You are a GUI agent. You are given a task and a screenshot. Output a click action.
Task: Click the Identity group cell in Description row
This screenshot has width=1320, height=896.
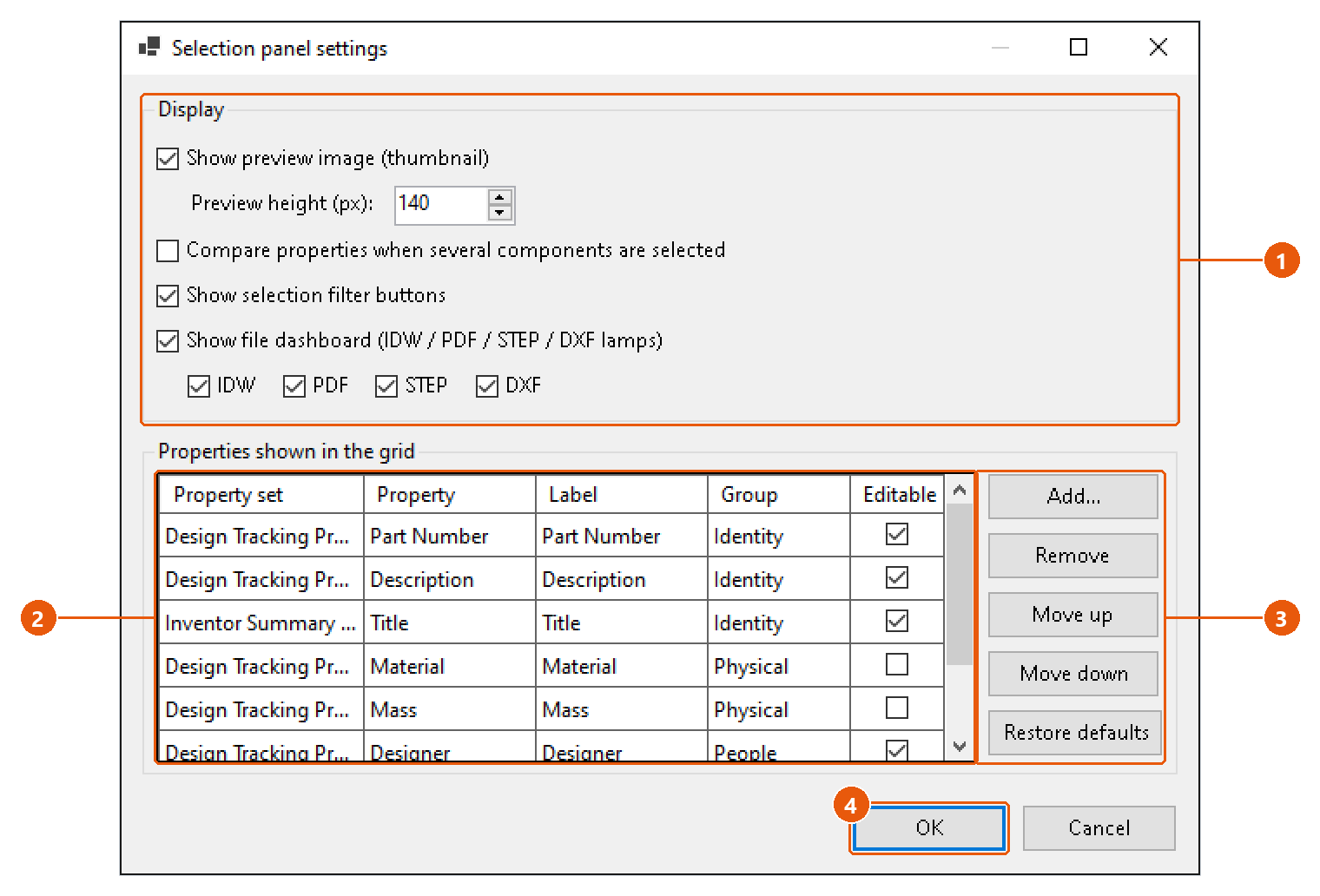(x=779, y=579)
